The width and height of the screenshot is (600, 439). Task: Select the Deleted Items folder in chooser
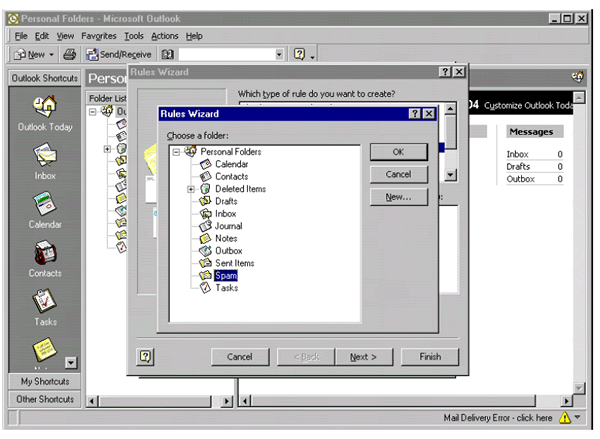click(240, 189)
